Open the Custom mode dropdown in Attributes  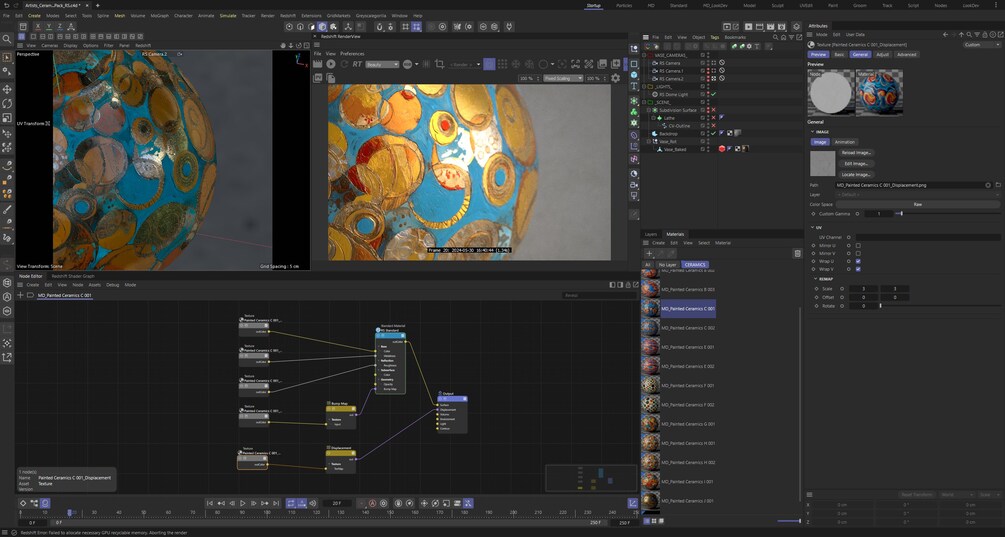(981, 45)
